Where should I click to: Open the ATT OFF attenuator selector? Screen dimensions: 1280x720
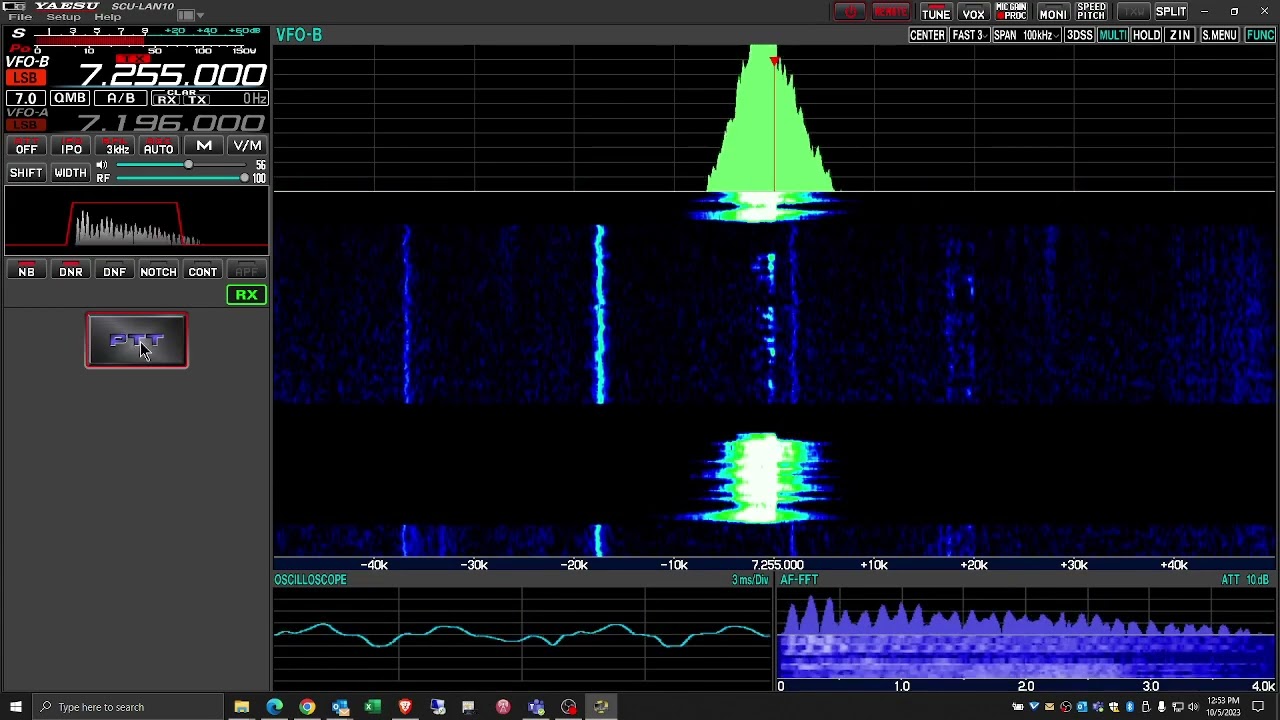coord(26,148)
